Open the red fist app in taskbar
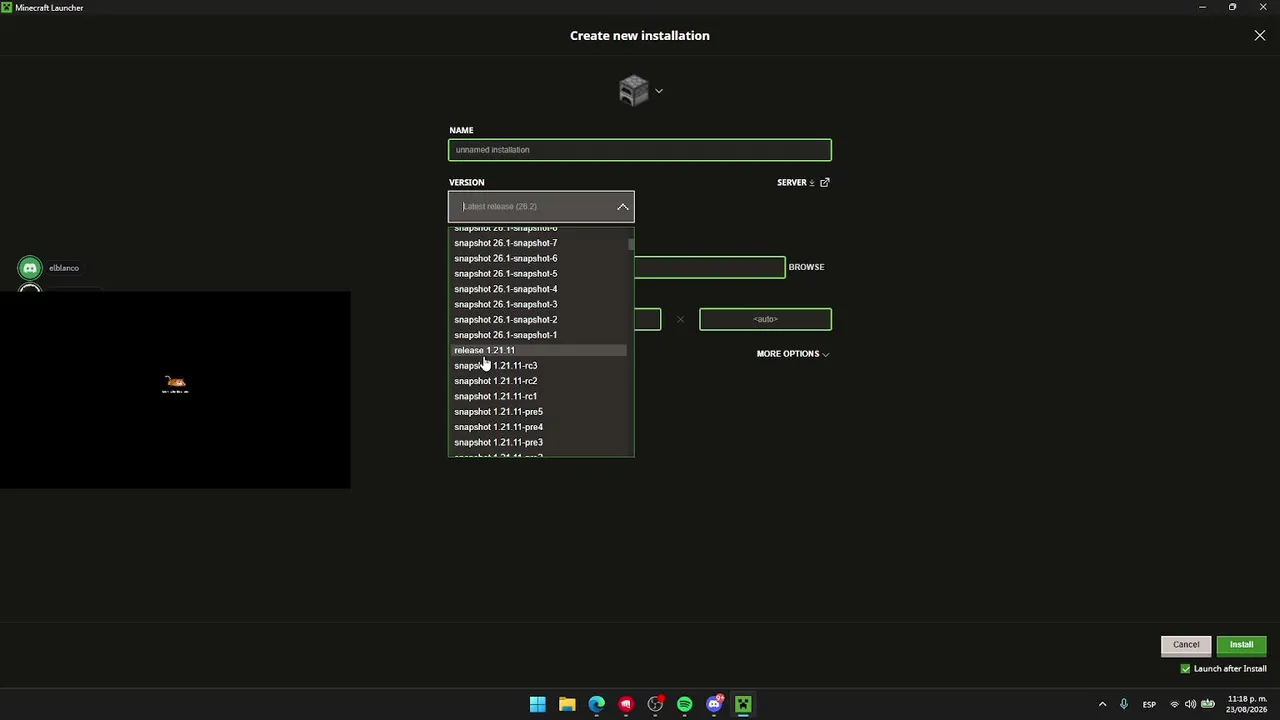 click(626, 705)
